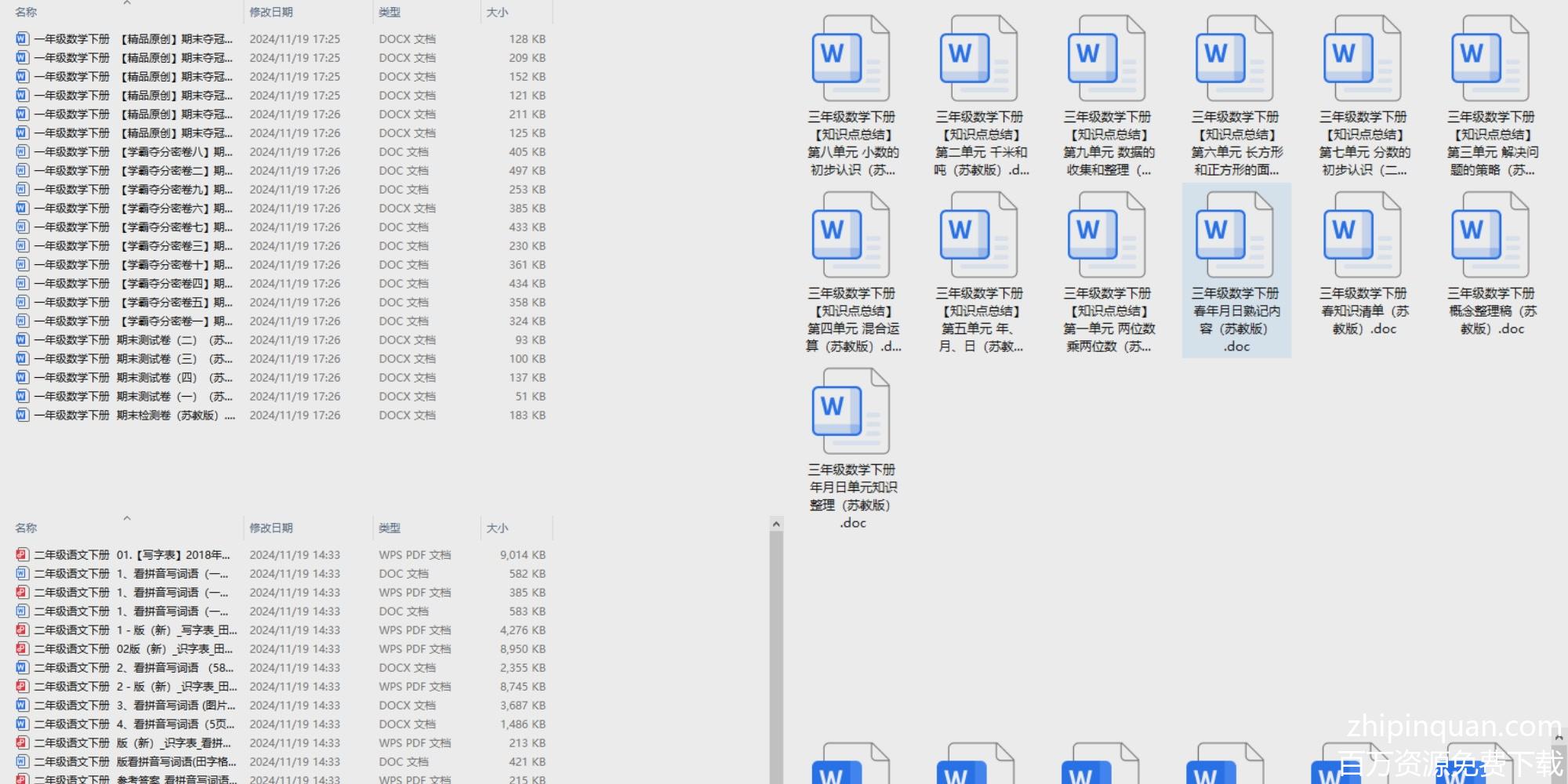Open the 第八单元 小数的初步认识 Word document icon

point(851,60)
